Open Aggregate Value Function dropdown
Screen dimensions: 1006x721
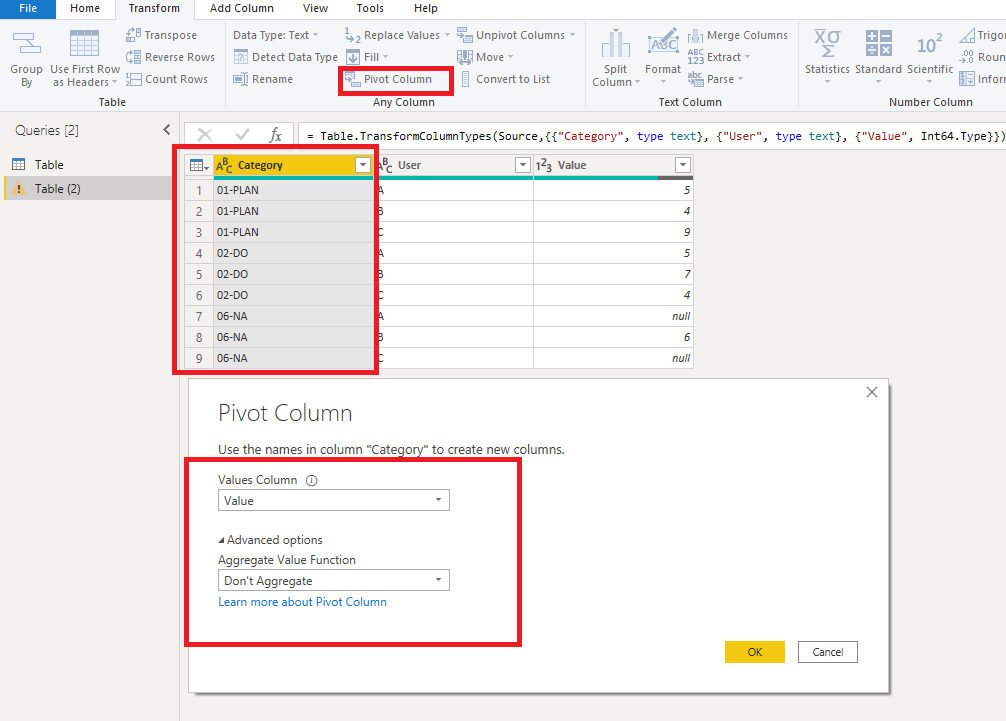point(334,581)
